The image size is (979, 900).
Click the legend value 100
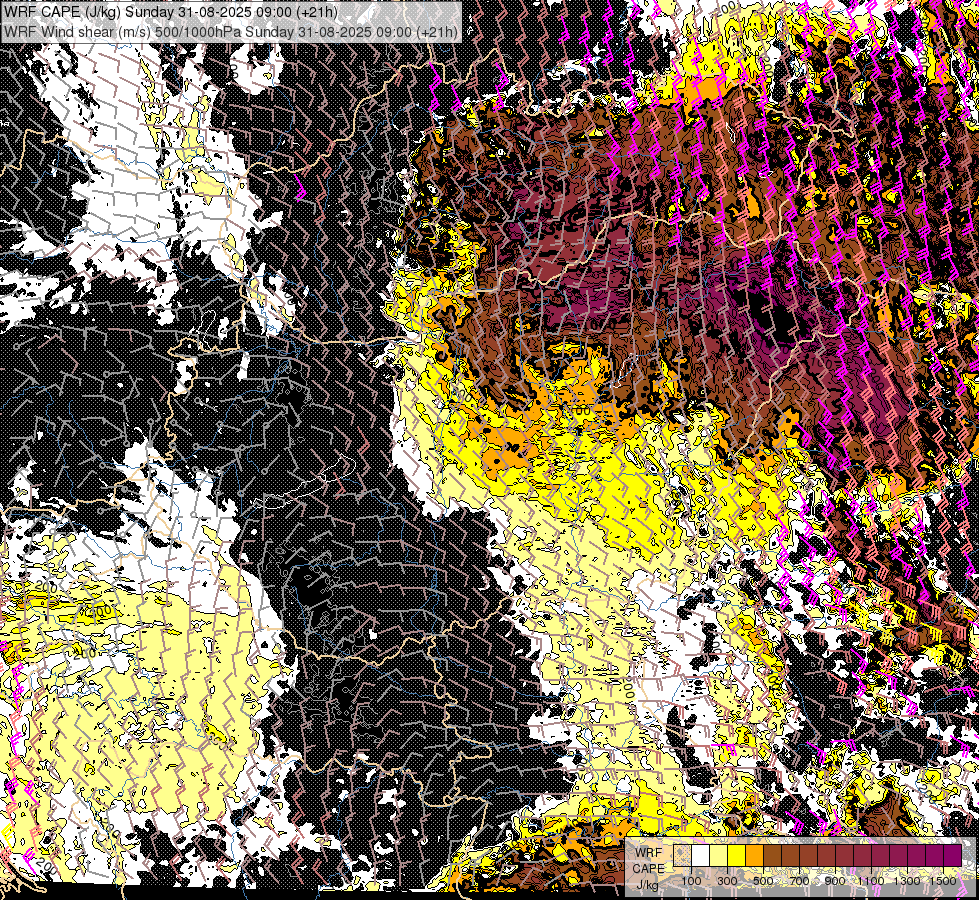691,881
